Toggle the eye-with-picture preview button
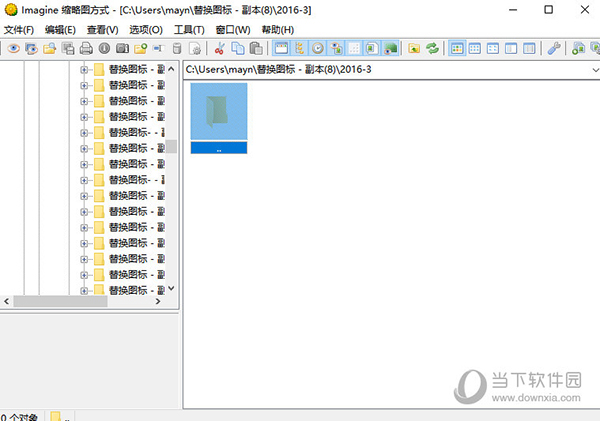 [x=336, y=48]
